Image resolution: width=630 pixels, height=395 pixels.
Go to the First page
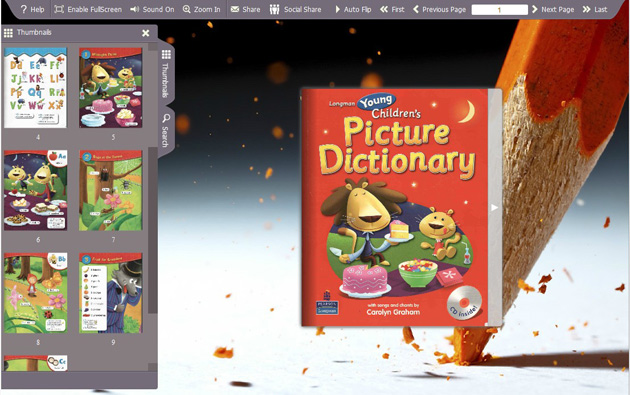pyautogui.click(x=392, y=9)
